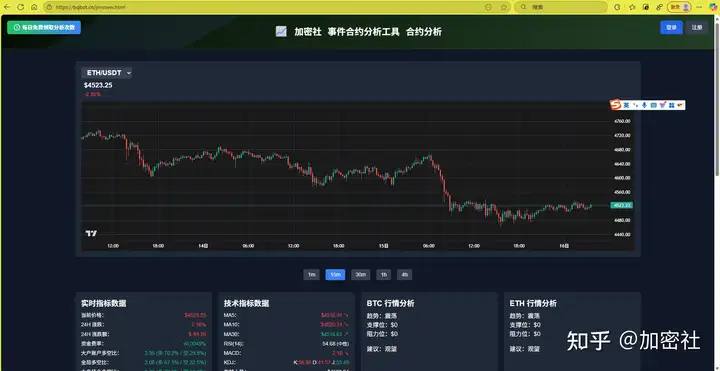
Task: Click the 15日 date label on time axis
Action: [384, 246]
